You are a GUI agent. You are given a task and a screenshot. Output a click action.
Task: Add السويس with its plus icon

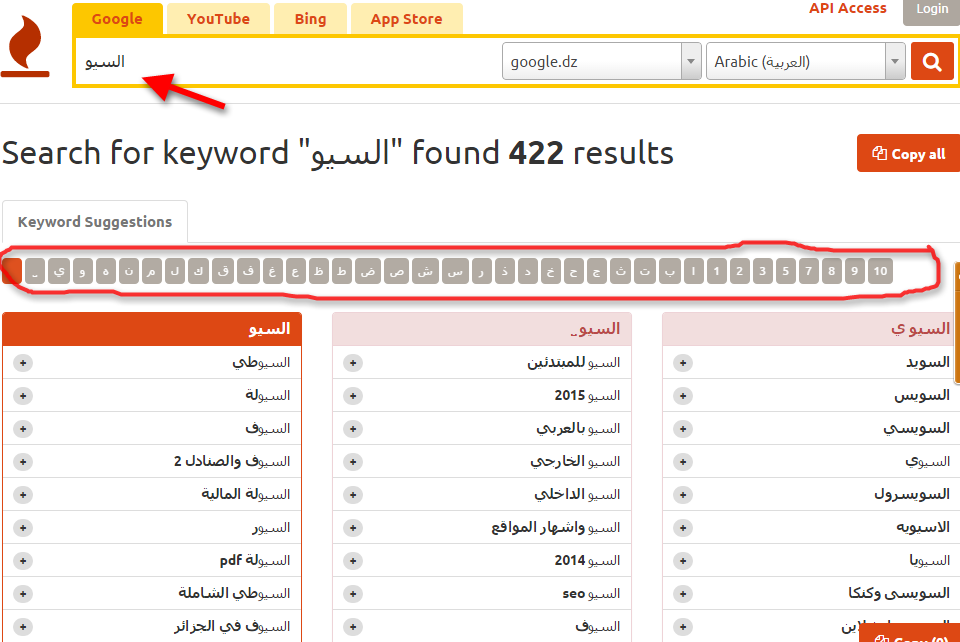[x=683, y=396]
